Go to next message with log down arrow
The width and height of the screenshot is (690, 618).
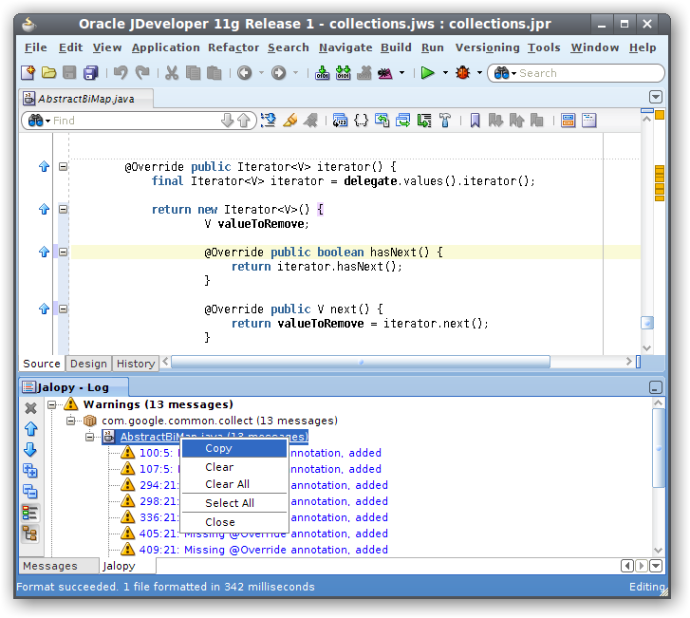[30, 450]
